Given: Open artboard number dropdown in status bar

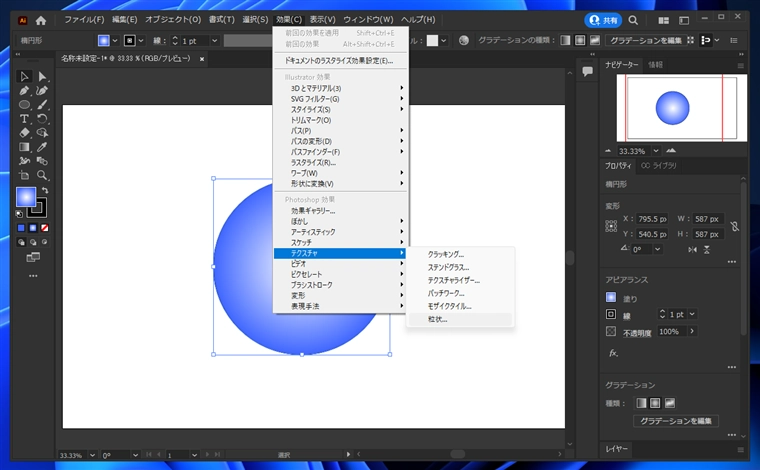Looking at the screenshot, I should [194, 455].
